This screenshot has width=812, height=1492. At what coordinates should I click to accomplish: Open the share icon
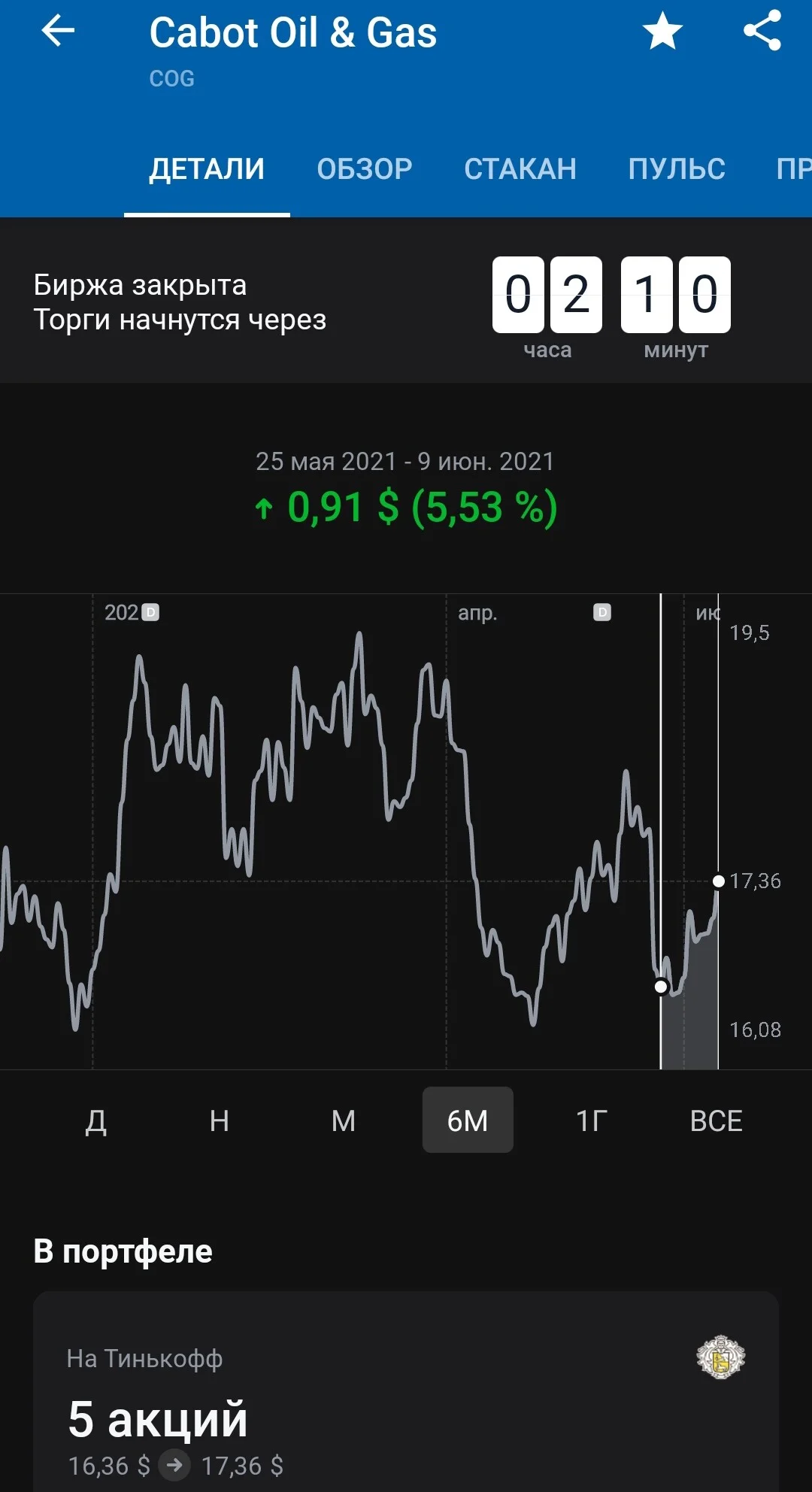click(762, 32)
